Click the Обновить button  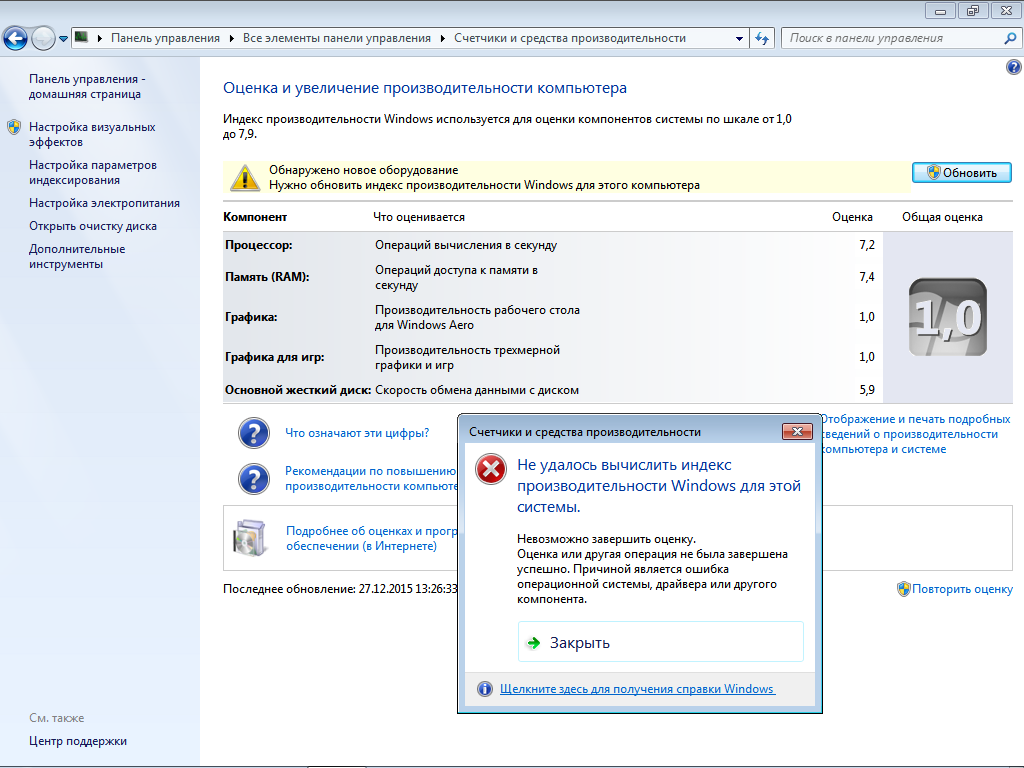pyautogui.click(x=961, y=172)
